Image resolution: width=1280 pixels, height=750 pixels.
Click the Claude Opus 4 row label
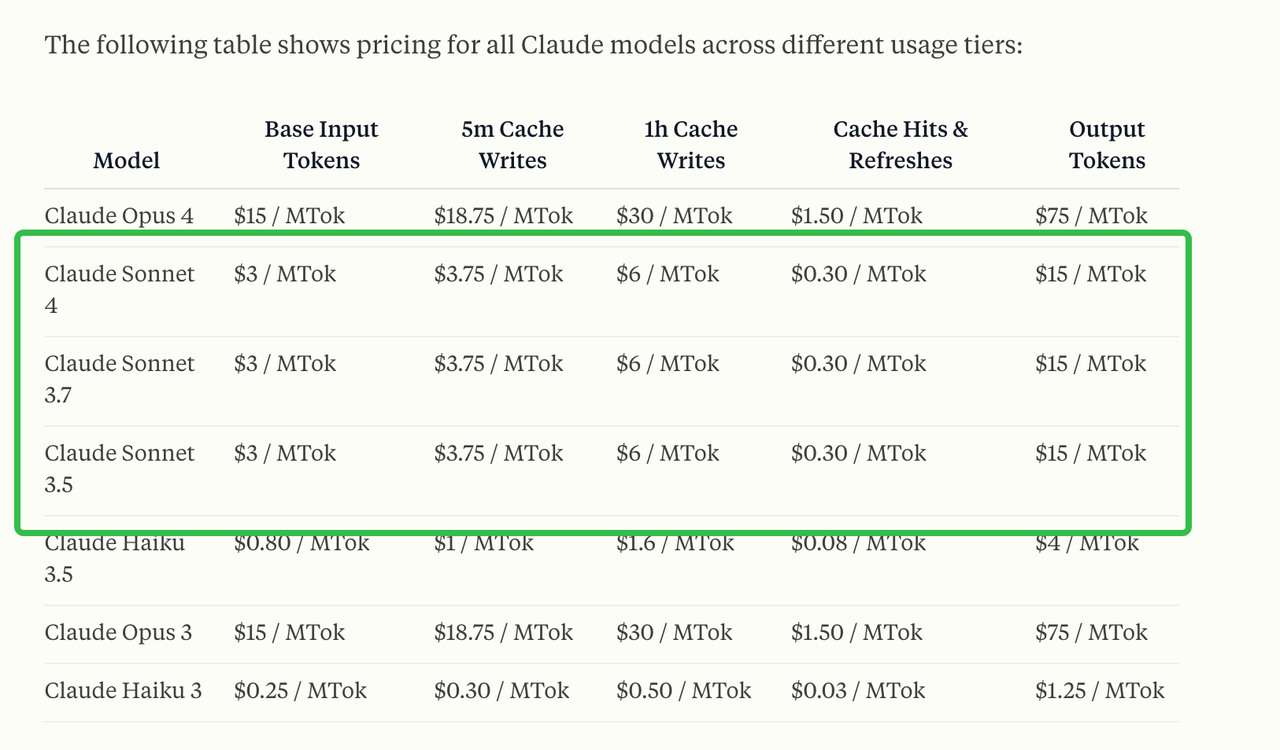point(119,215)
